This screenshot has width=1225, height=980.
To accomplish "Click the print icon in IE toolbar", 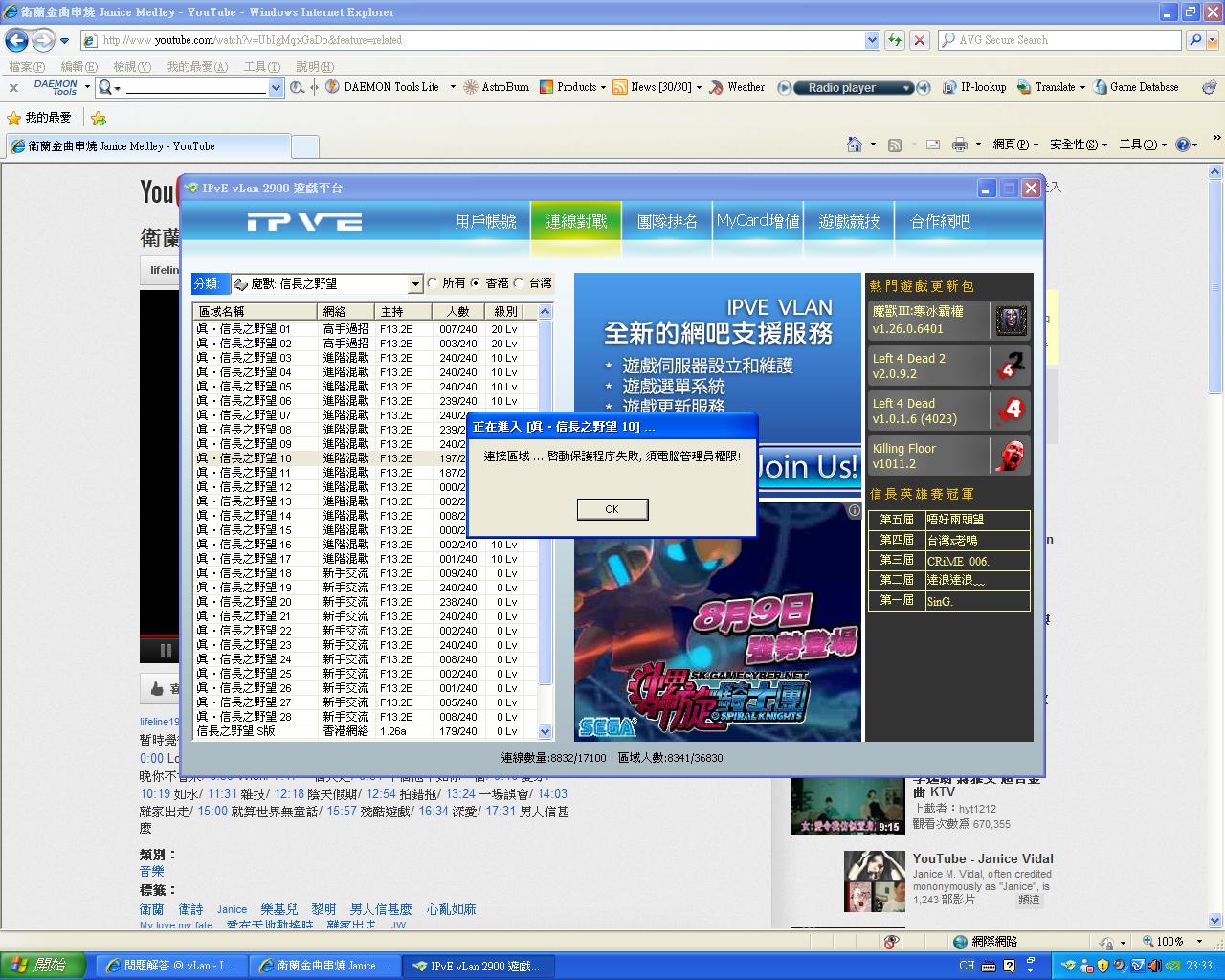I will click(959, 145).
